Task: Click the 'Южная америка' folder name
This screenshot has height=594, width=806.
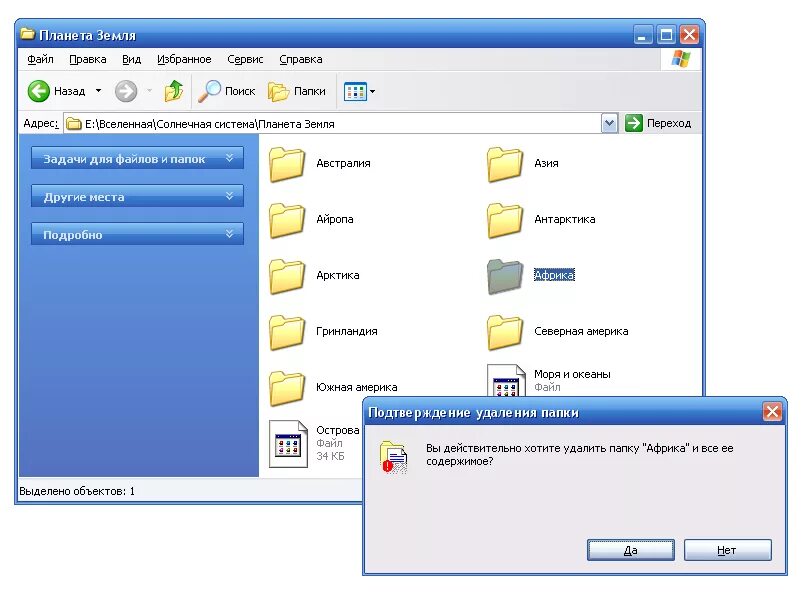Action: (x=357, y=387)
